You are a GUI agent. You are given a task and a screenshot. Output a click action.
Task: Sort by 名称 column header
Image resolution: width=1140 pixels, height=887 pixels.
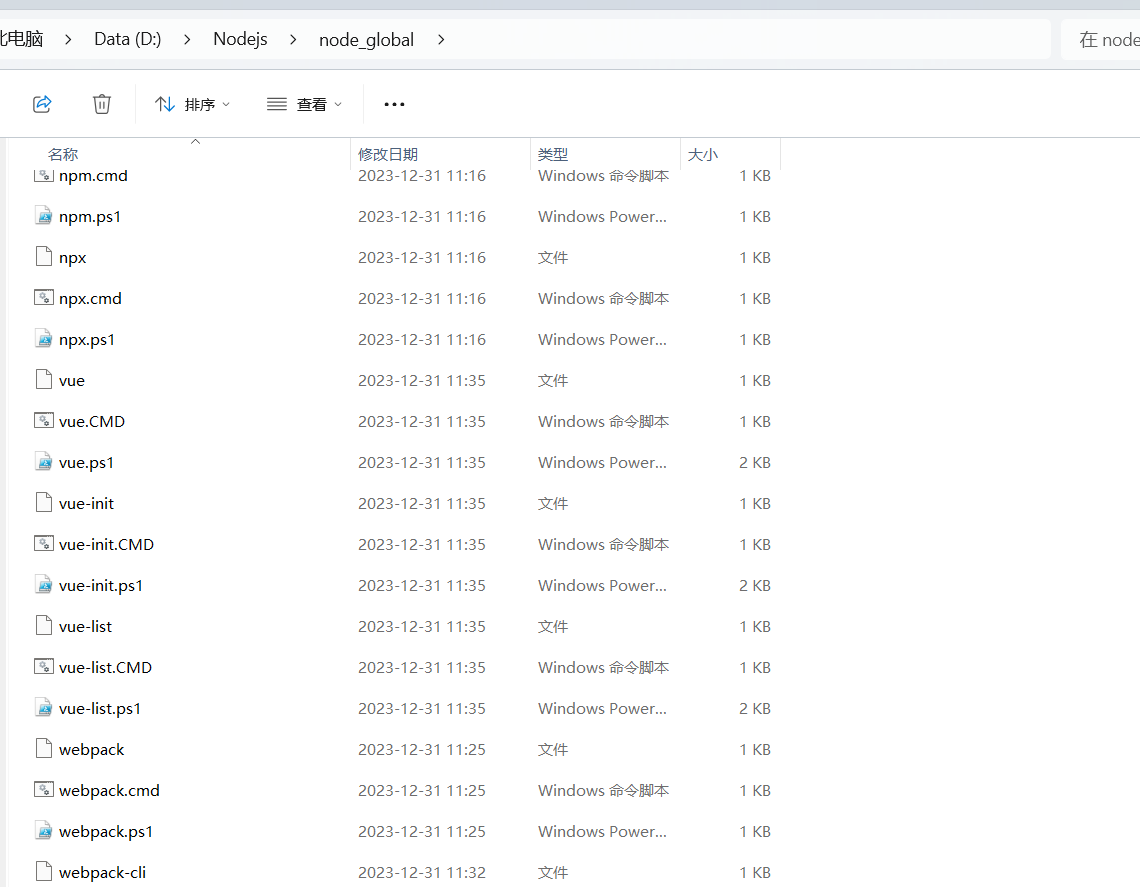pos(63,154)
